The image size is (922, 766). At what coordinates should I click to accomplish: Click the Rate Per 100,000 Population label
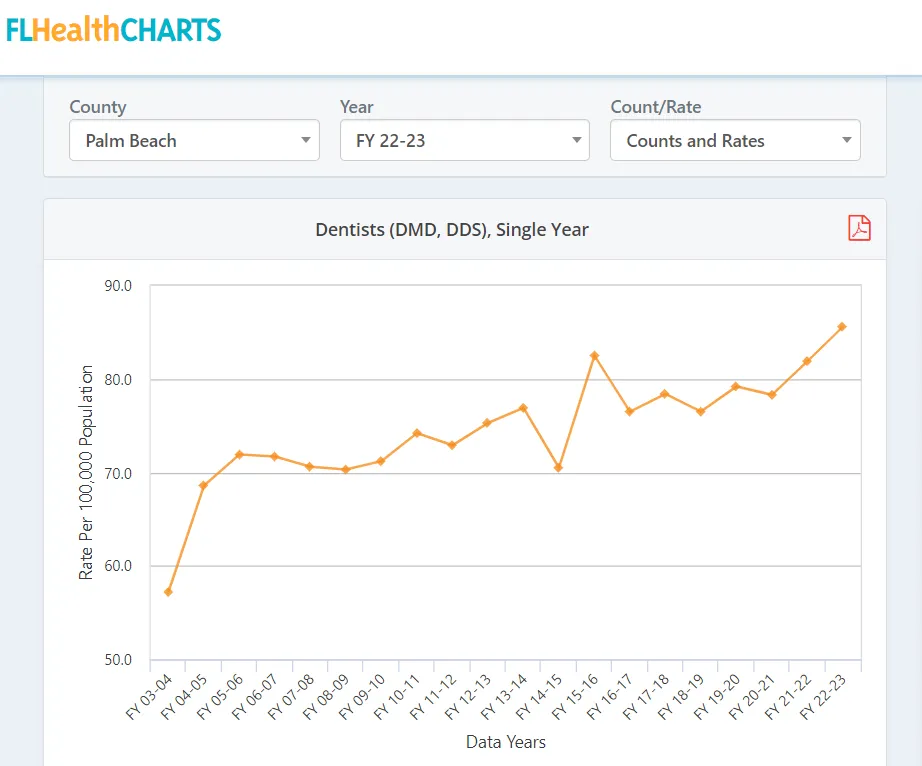(x=88, y=472)
